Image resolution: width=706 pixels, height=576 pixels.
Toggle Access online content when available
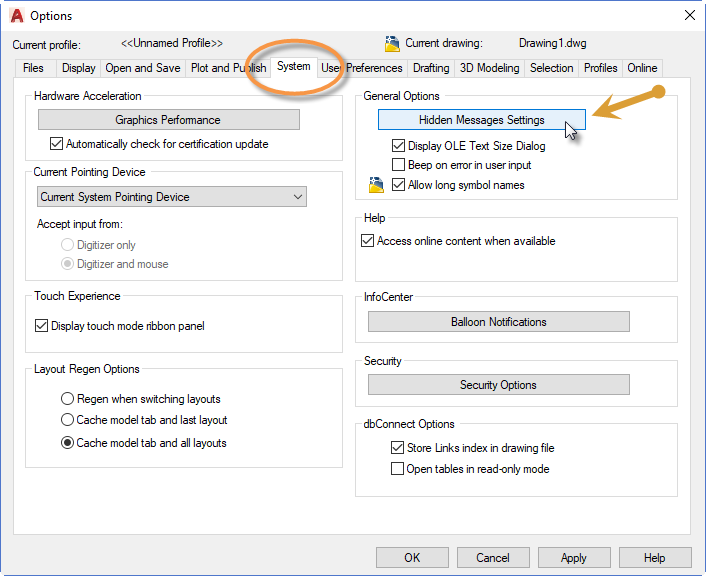tap(367, 241)
